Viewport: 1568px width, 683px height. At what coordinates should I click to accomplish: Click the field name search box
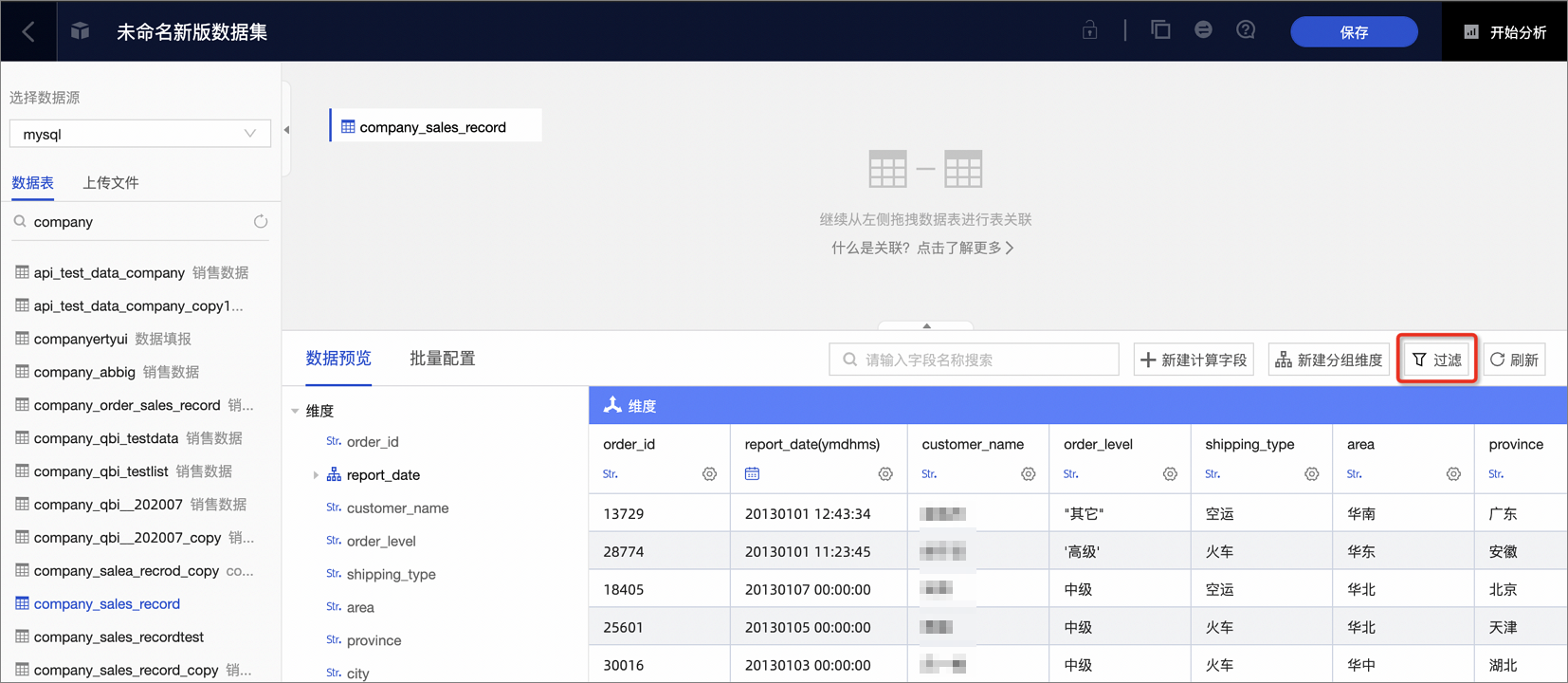coord(974,360)
